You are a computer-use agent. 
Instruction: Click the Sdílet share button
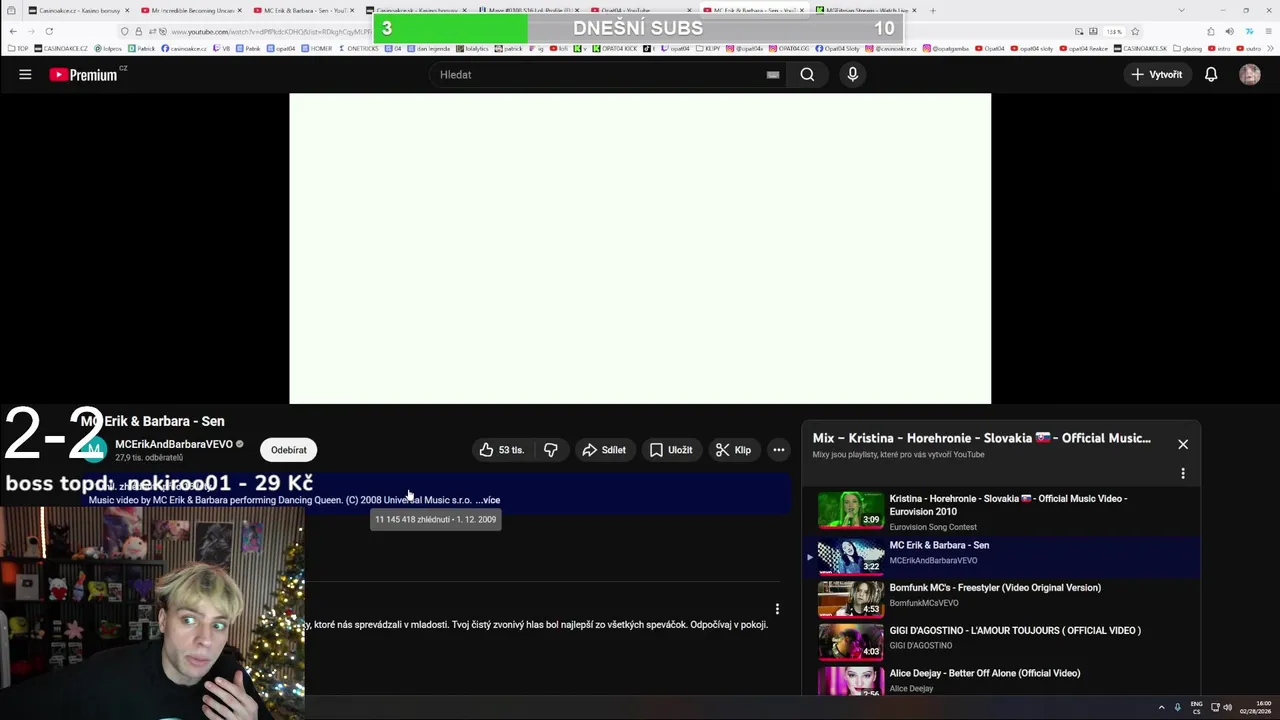click(604, 450)
